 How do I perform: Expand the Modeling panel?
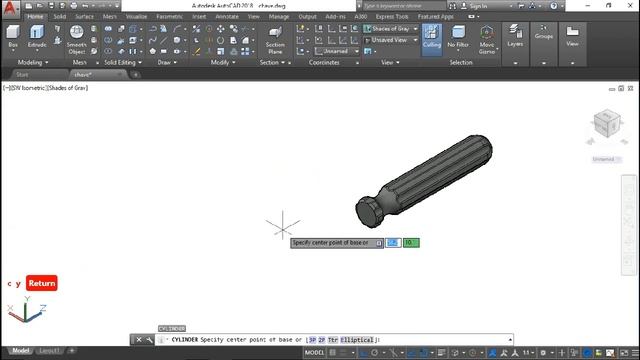coord(33,62)
